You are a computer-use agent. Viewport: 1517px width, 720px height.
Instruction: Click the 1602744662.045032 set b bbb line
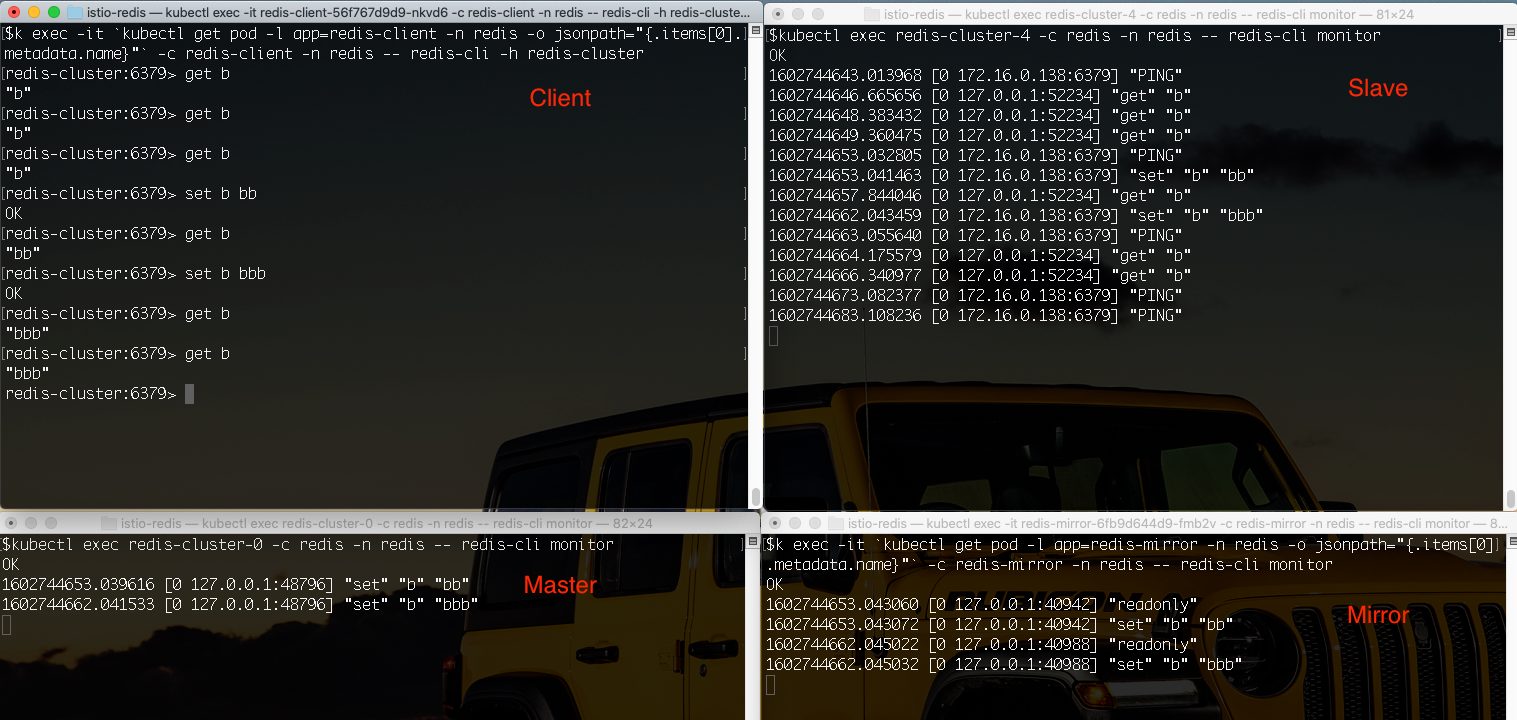[1004, 665]
